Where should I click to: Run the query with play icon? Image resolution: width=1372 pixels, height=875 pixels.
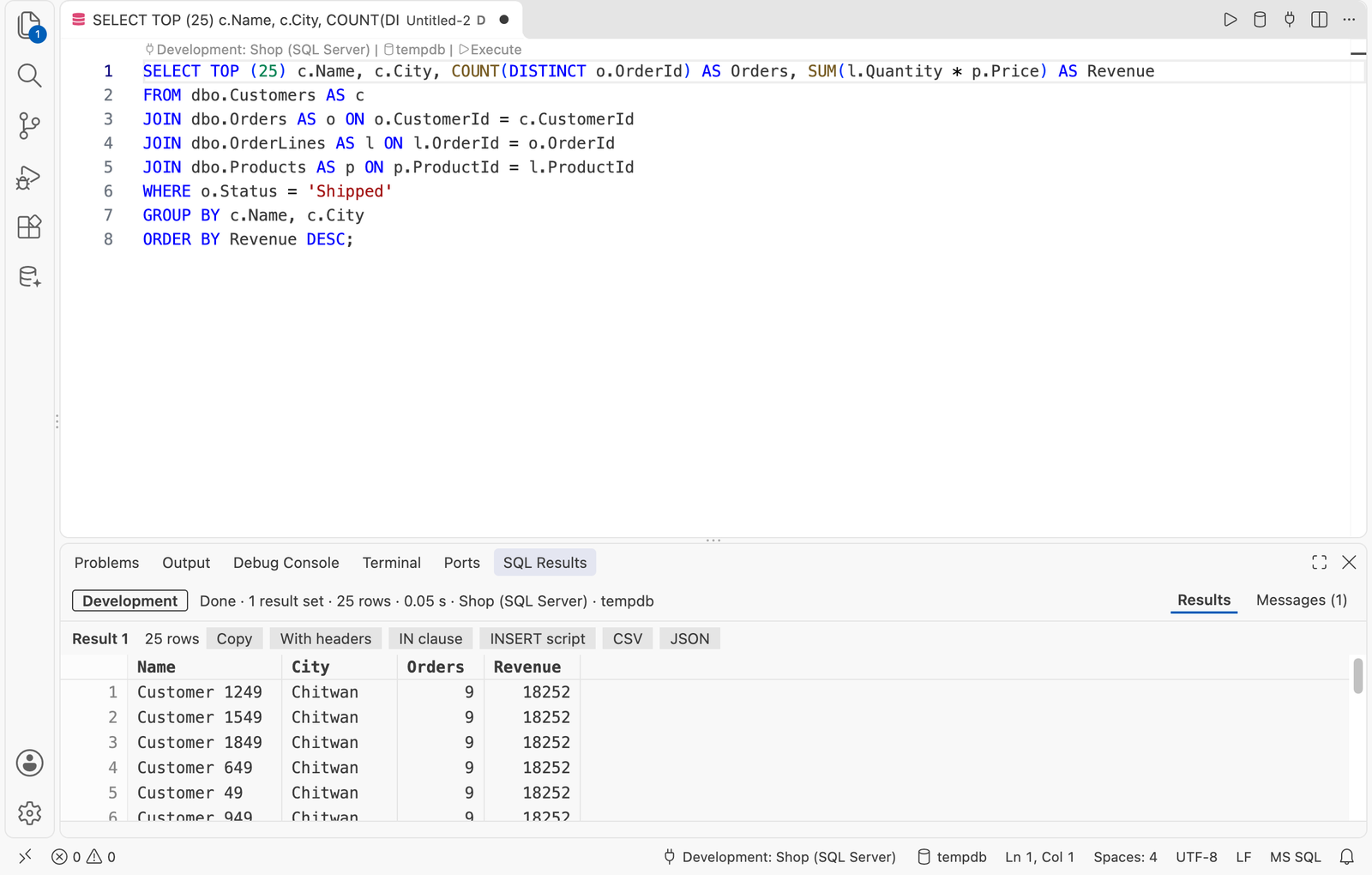click(1231, 20)
